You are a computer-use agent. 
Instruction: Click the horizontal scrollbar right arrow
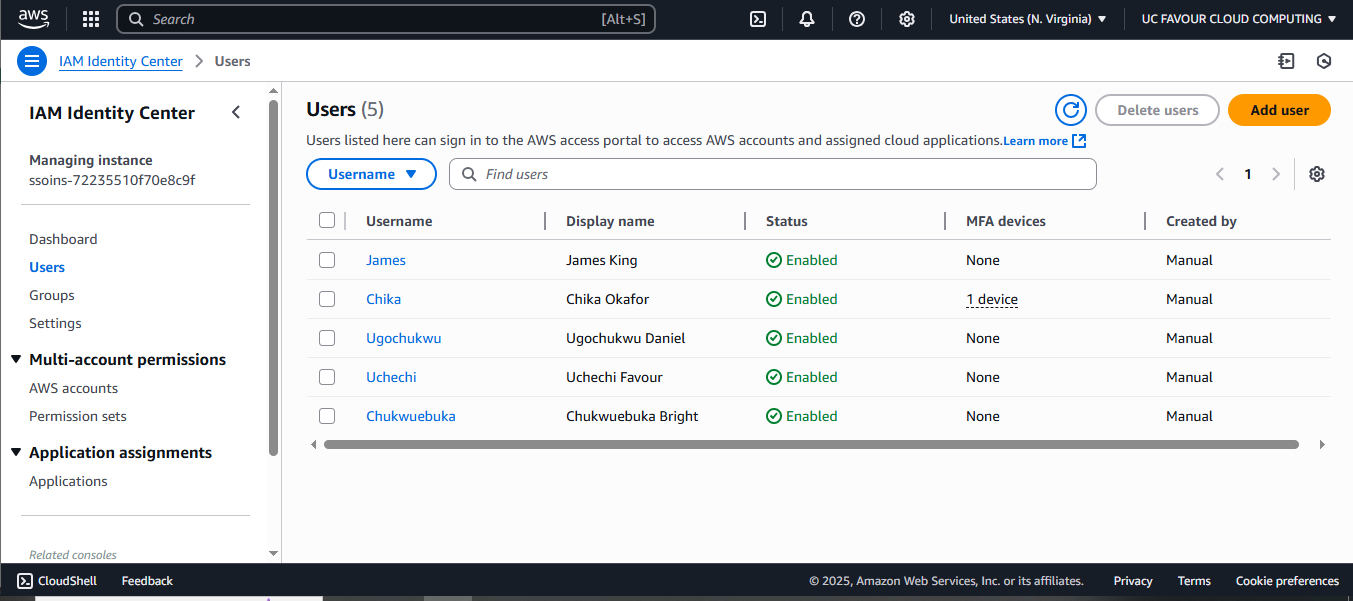[1322, 444]
